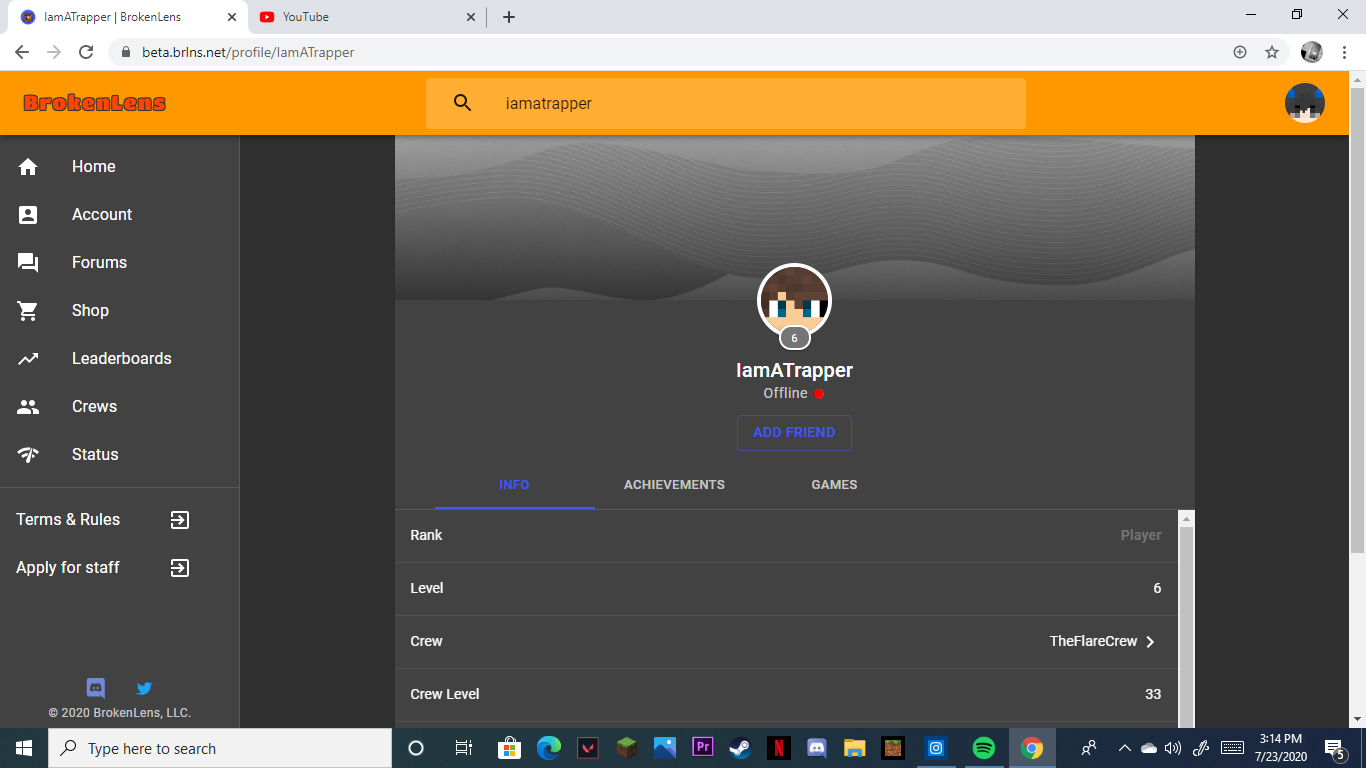Click the IamATrapper profile avatar

pos(795,300)
